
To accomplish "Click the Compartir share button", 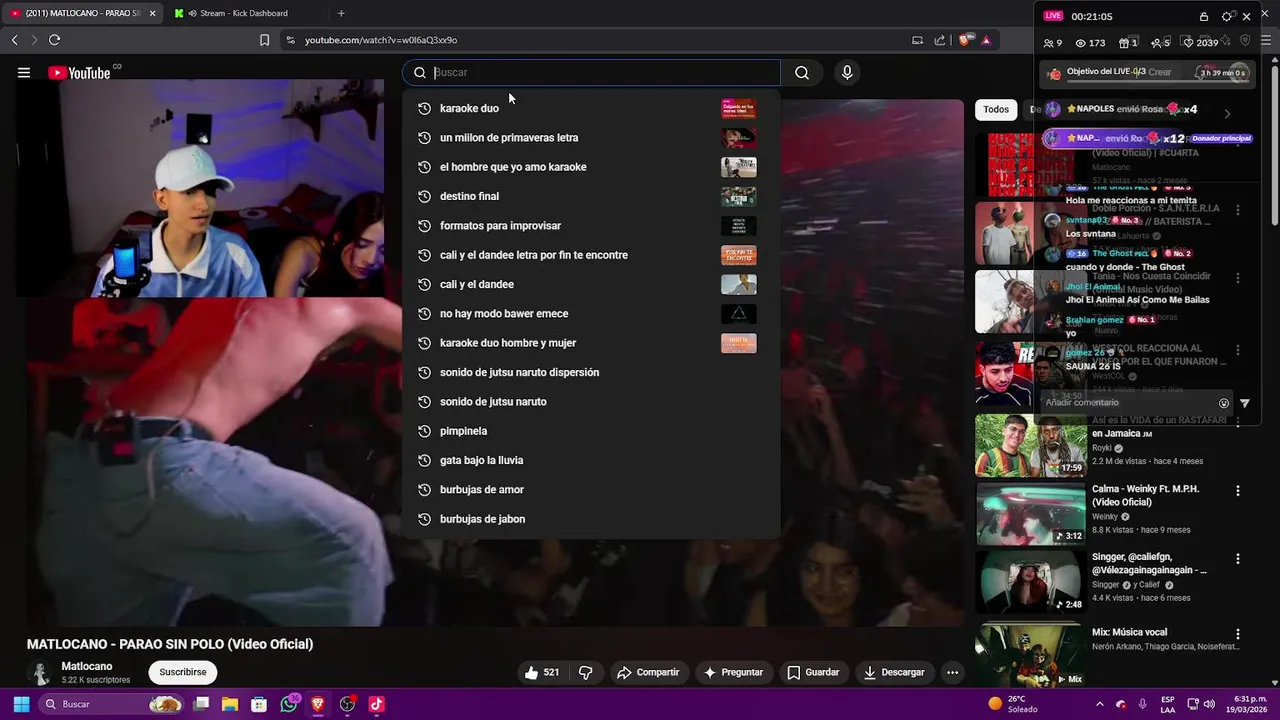I will pos(648,672).
